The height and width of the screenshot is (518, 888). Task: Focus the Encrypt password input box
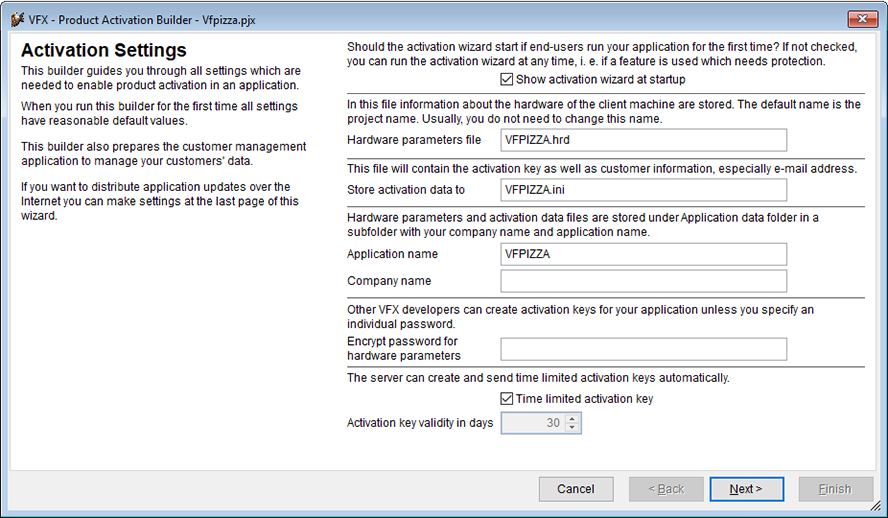point(643,349)
